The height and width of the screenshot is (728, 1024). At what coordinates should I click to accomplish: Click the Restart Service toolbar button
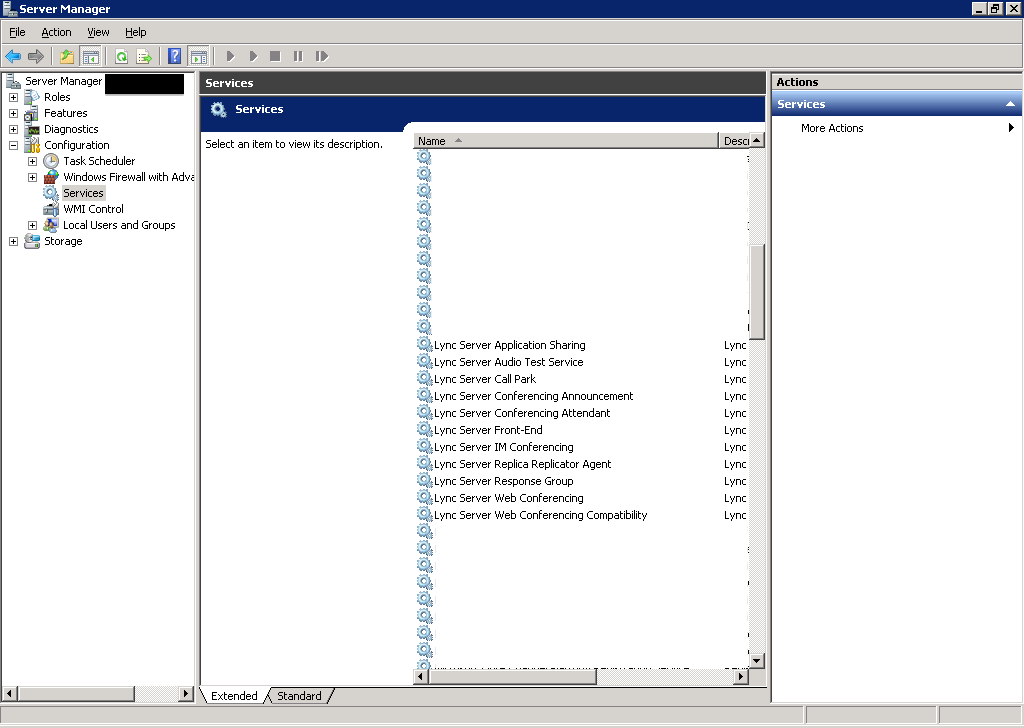pos(321,56)
